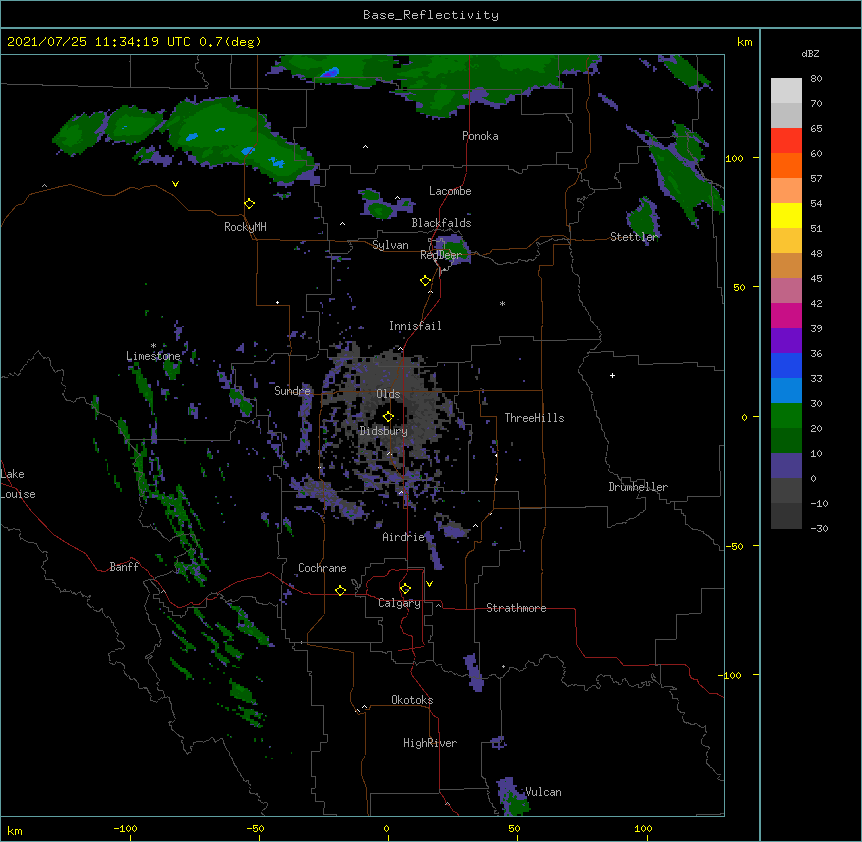This screenshot has width=862, height=842.
Task: Click the RockyMH map label
Action: (x=245, y=227)
